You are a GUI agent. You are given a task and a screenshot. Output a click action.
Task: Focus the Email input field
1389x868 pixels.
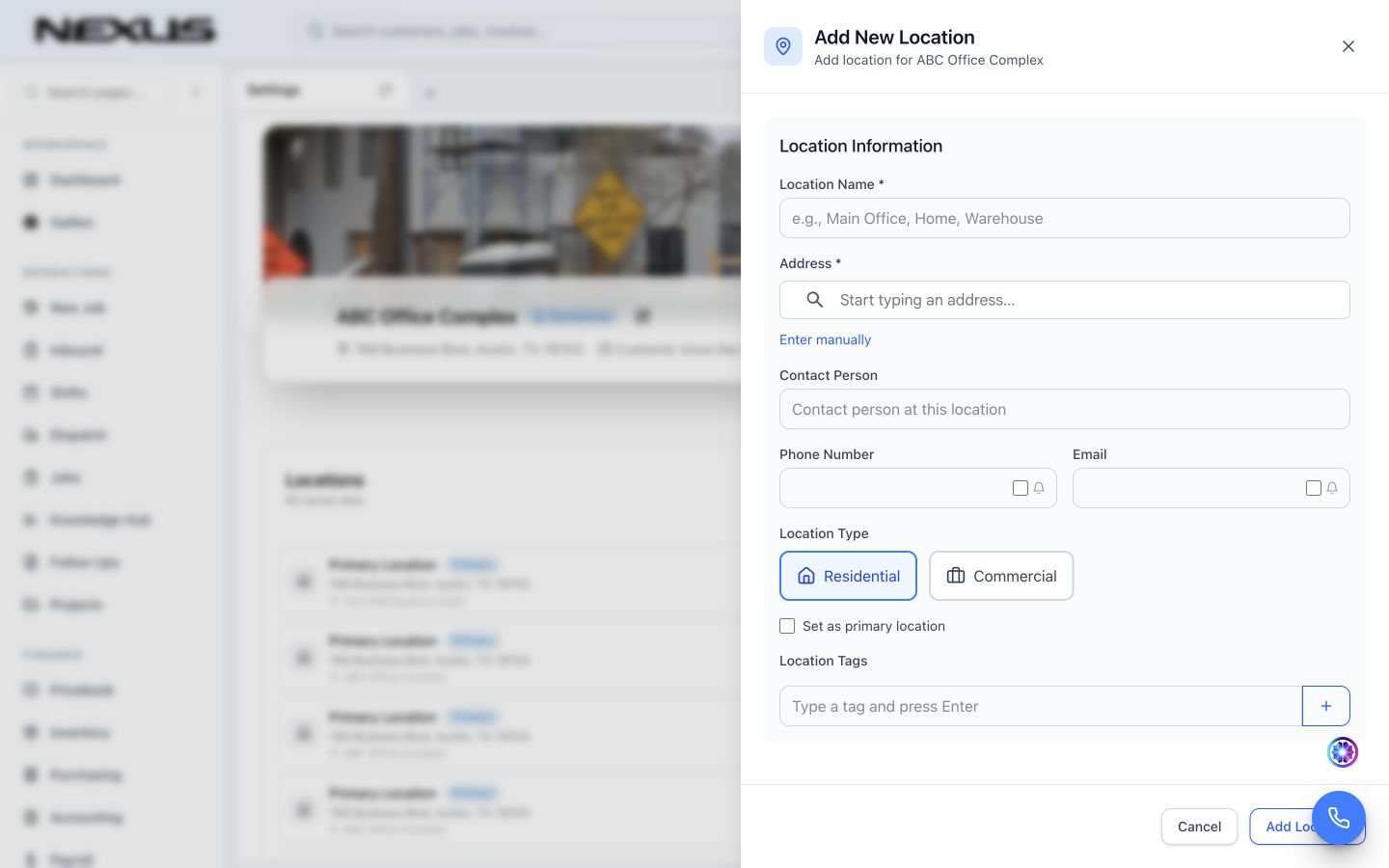[1211, 488]
